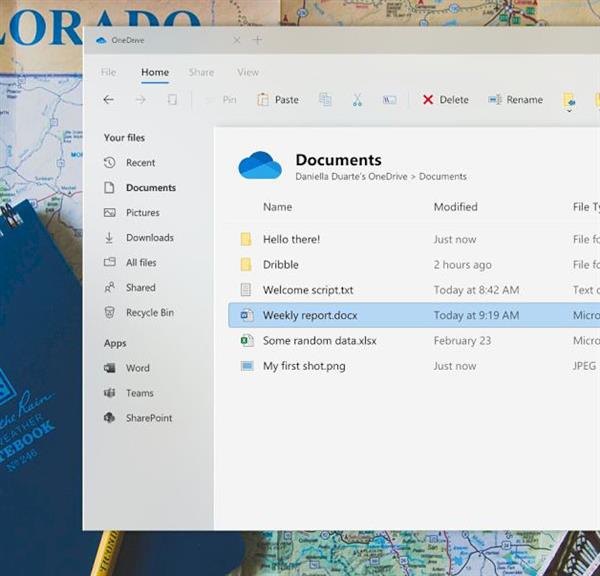Click the Rename button
Image resolution: width=600 pixels, height=576 pixels.
(x=515, y=100)
